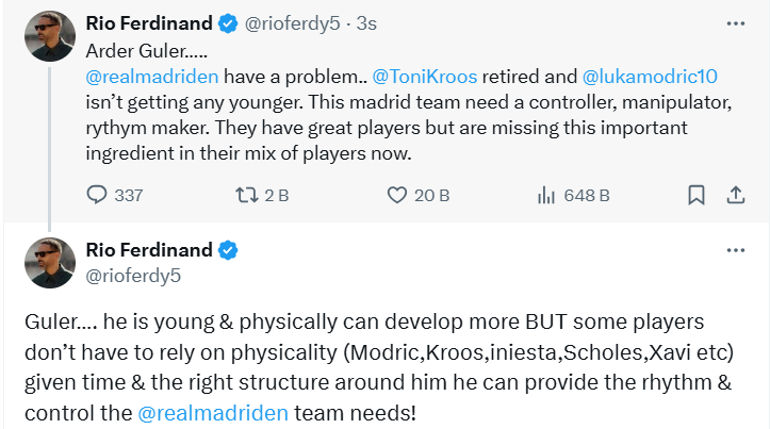Open more options on the second tweet
This screenshot has width=770, height=429.
735,249
